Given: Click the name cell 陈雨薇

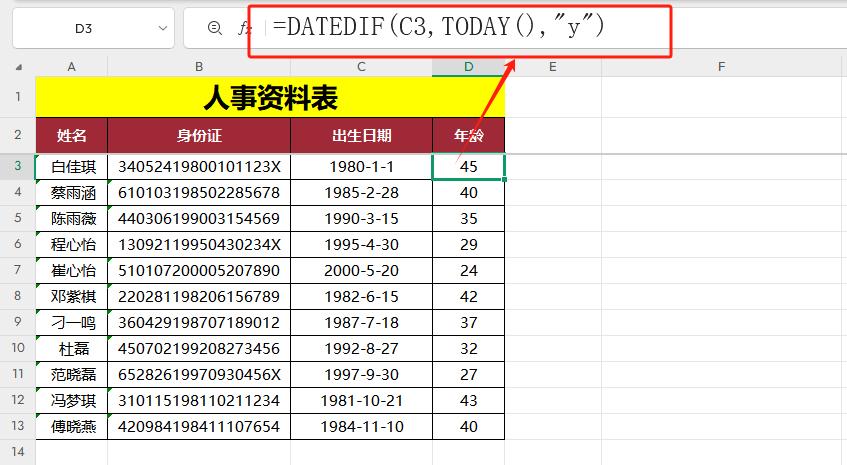Looking at the screenshot, I should click(x=71, y=219).
